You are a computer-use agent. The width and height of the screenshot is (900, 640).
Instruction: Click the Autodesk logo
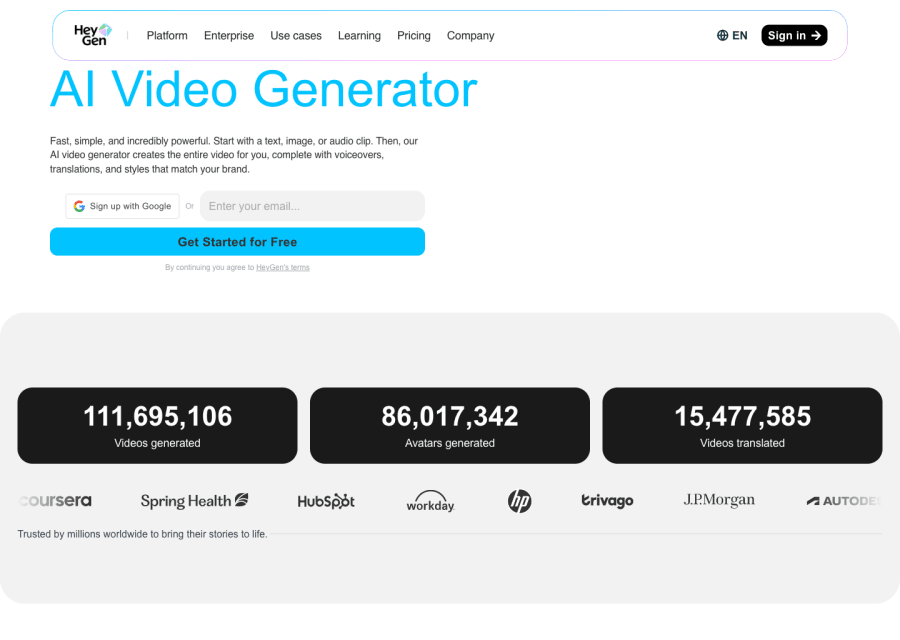[845, 500]
